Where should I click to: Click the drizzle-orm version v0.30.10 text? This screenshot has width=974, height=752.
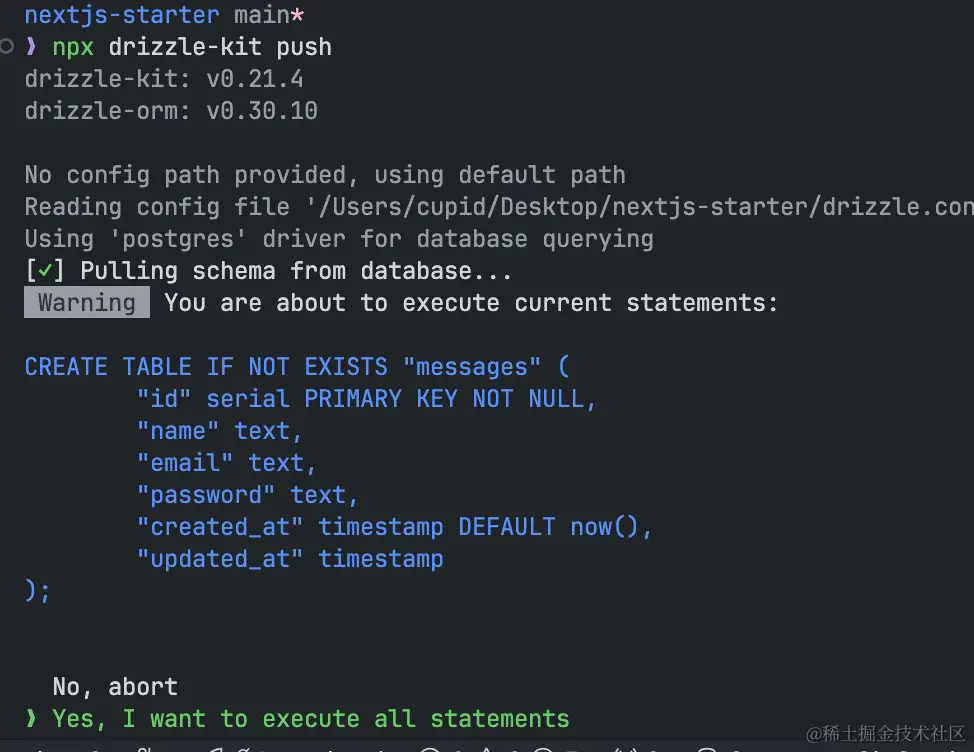point(262,111)
